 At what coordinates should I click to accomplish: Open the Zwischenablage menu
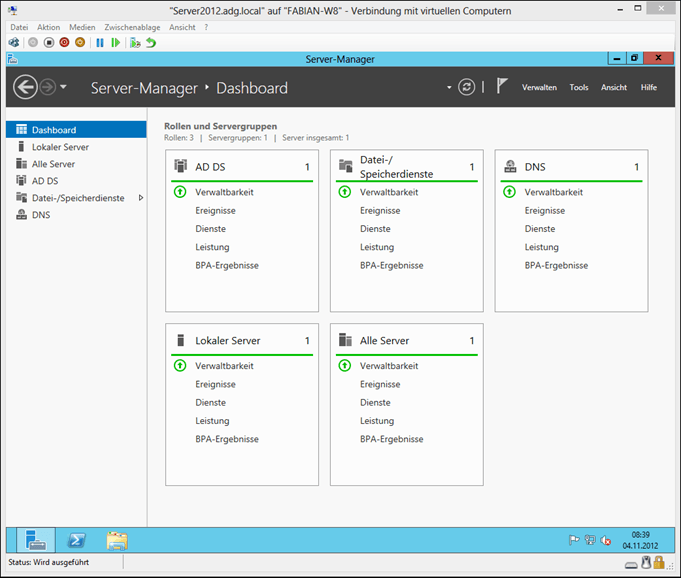tap(132, 27)
